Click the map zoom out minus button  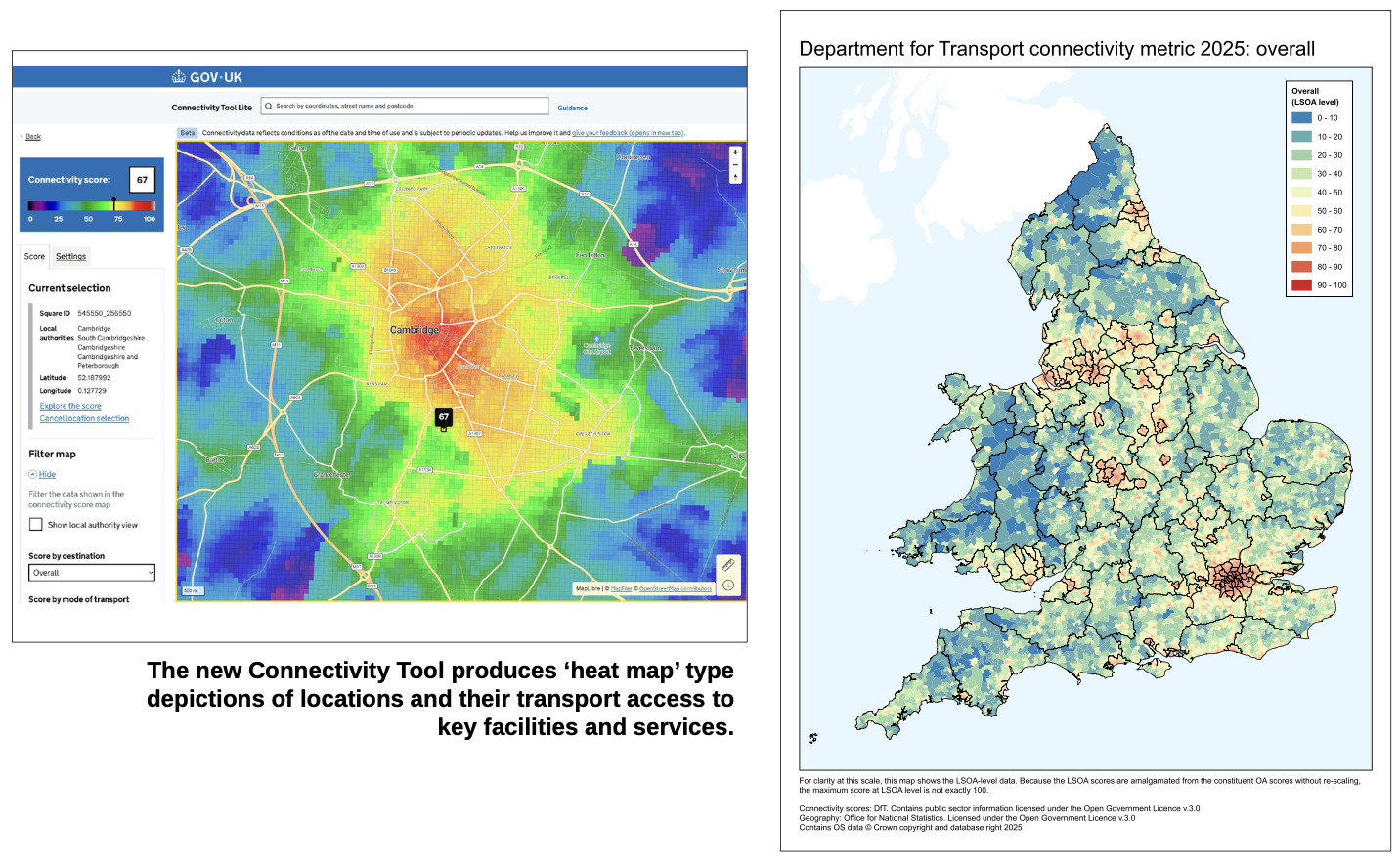click(735, 165)
